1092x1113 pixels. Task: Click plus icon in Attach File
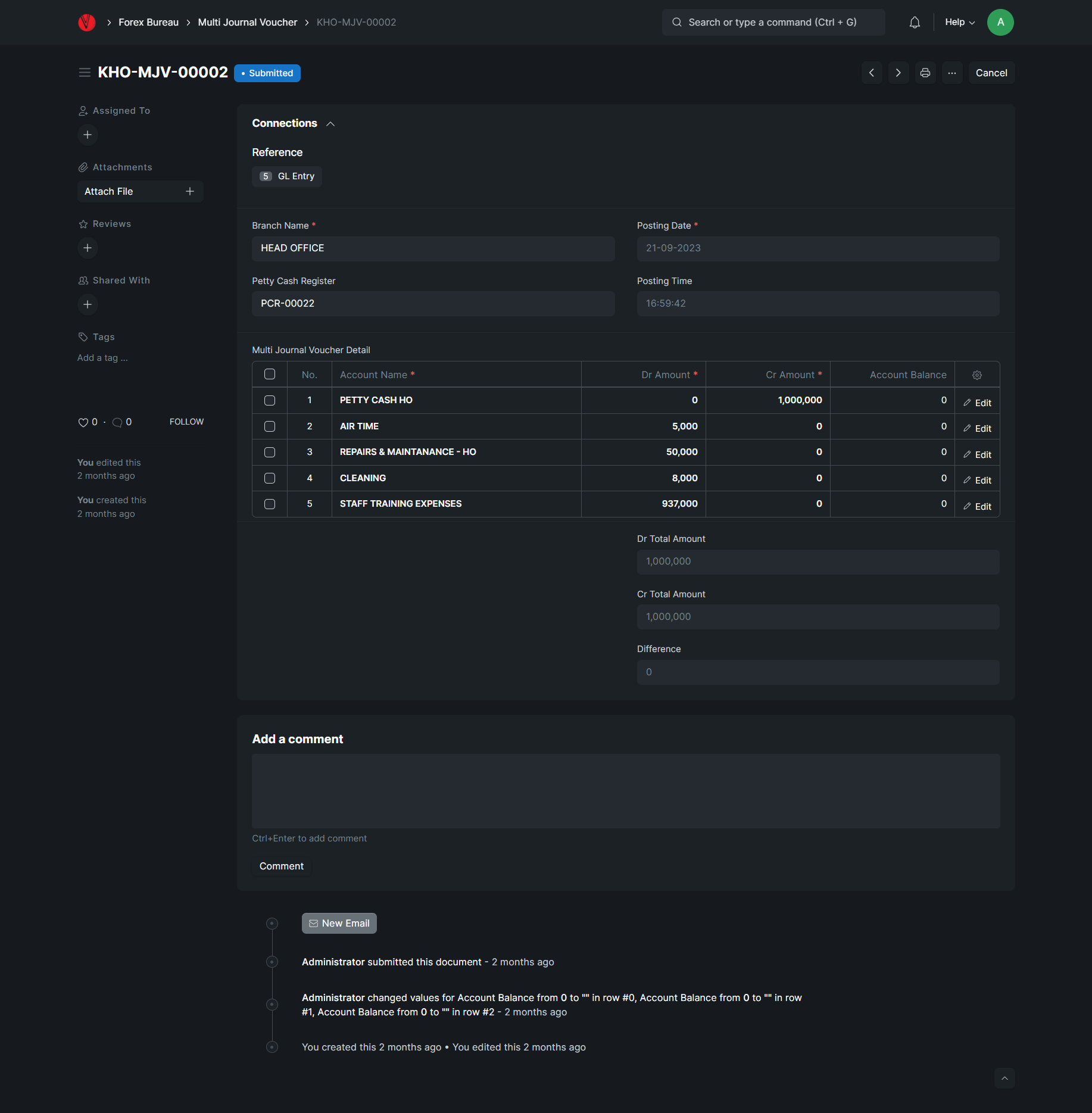pyautogui.click(x=190, y=191)
